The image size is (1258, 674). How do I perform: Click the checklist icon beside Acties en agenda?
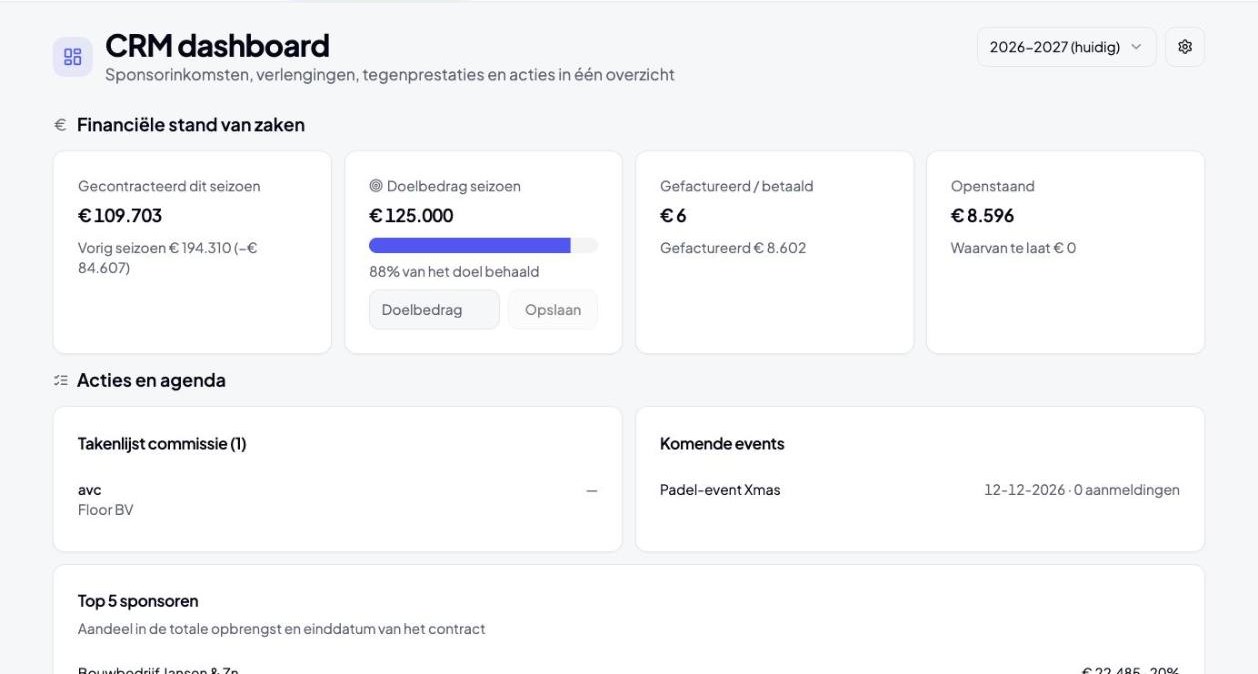(61, 380)
